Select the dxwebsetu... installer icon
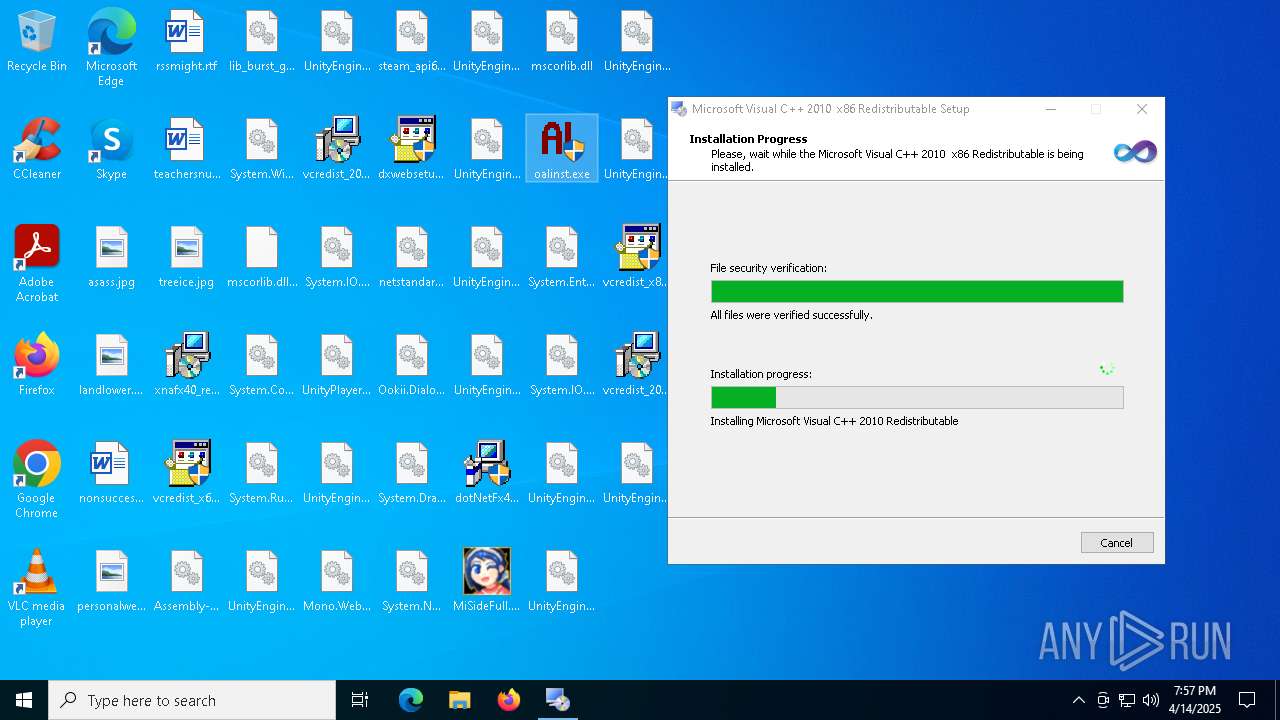This screenshot has height=720, width=1280. pyautogui.click(x=412, y=150)
